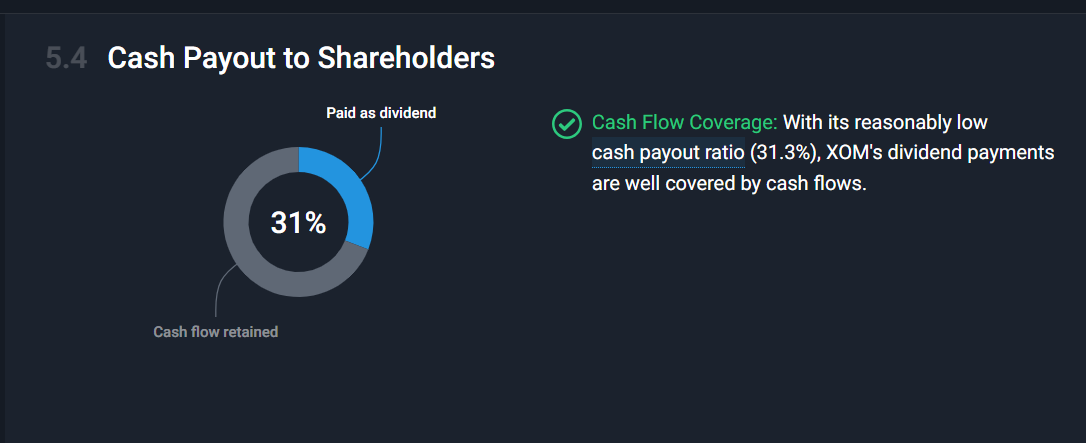Screen dimensions: 1086x443
Task: Click the Paid as dividend chart label
Action: tap(381, 113)
